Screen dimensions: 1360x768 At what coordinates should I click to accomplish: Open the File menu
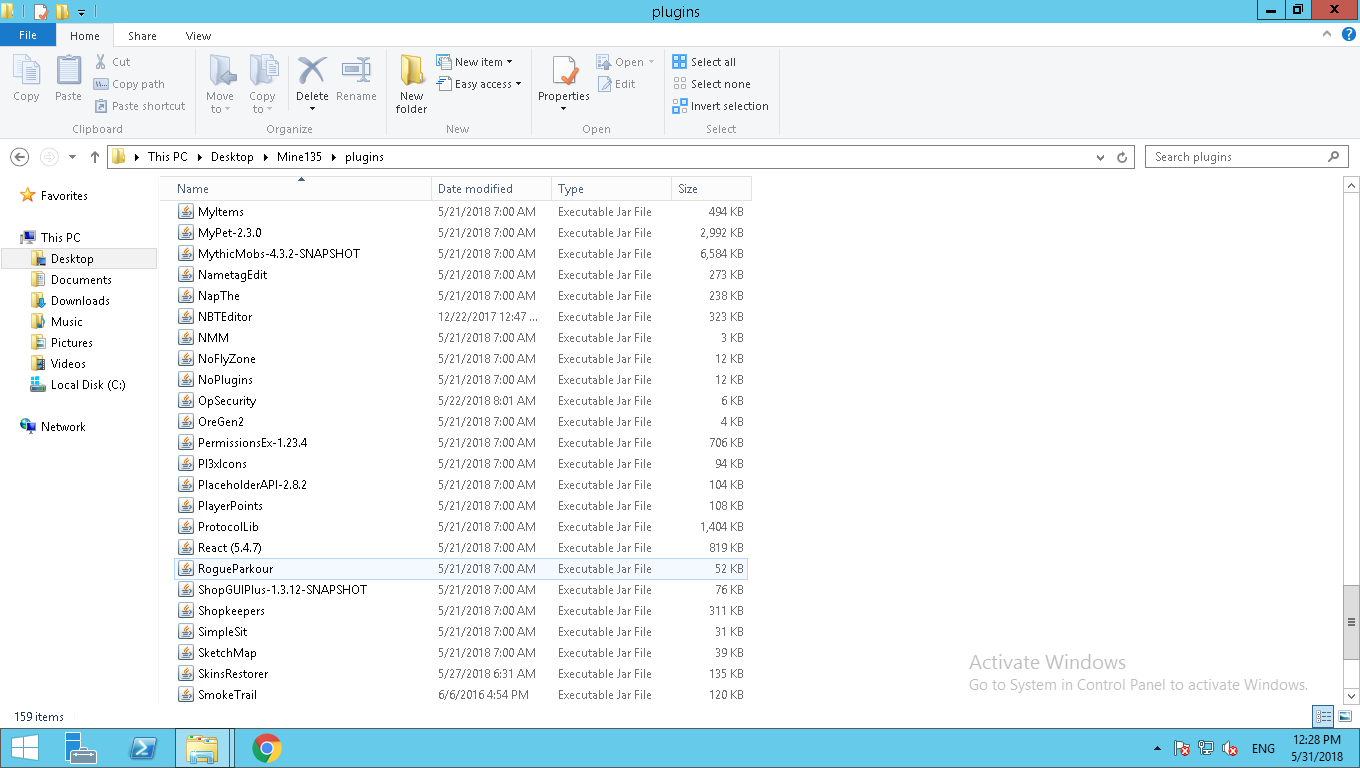click(28, 35)
